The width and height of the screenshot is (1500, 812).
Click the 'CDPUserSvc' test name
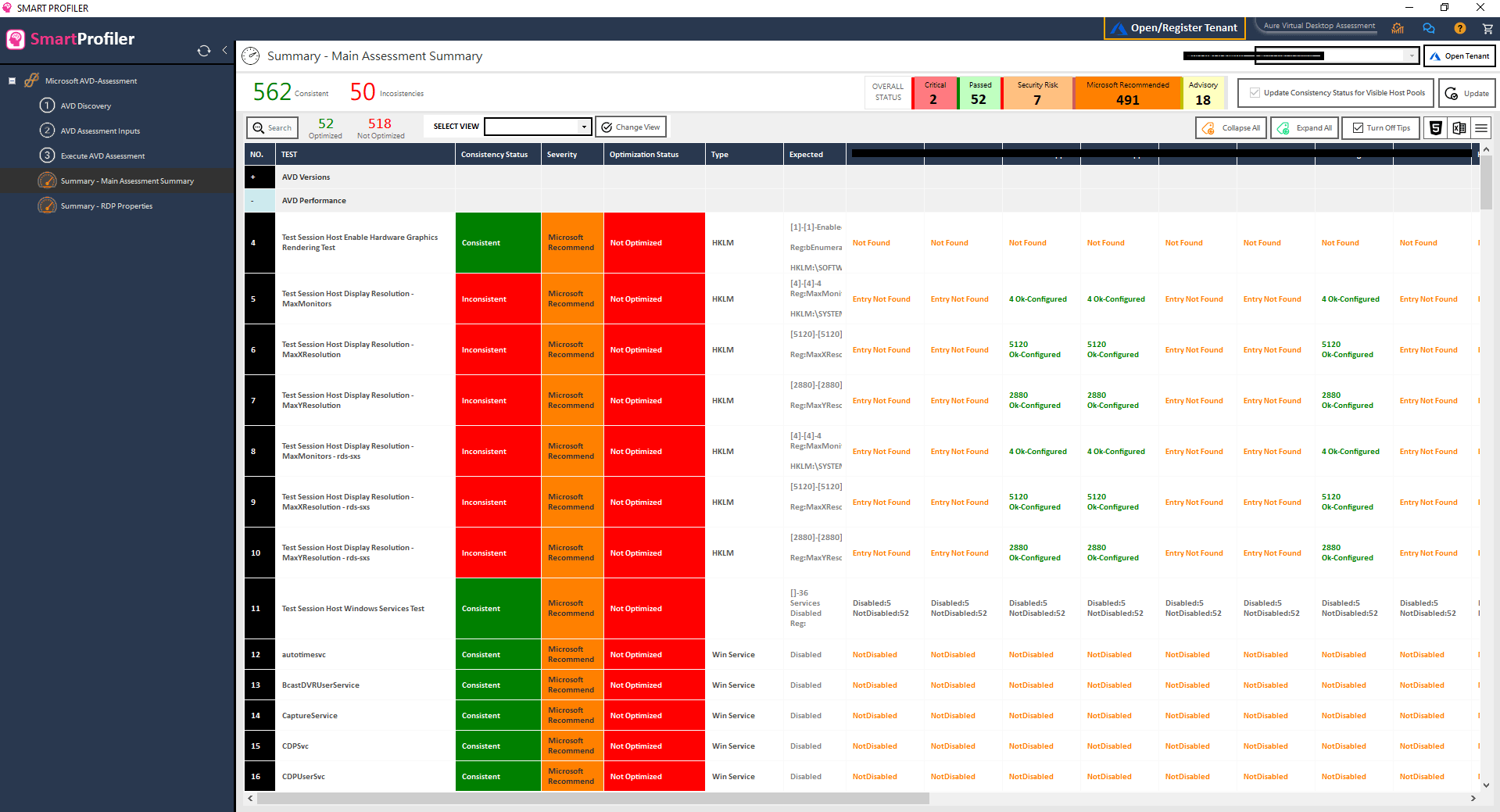click(x=303, y=777)
